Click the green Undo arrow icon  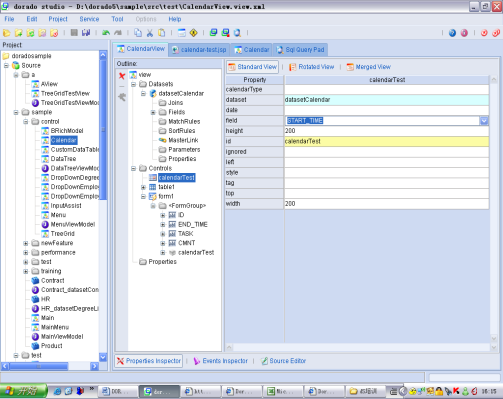106,33
